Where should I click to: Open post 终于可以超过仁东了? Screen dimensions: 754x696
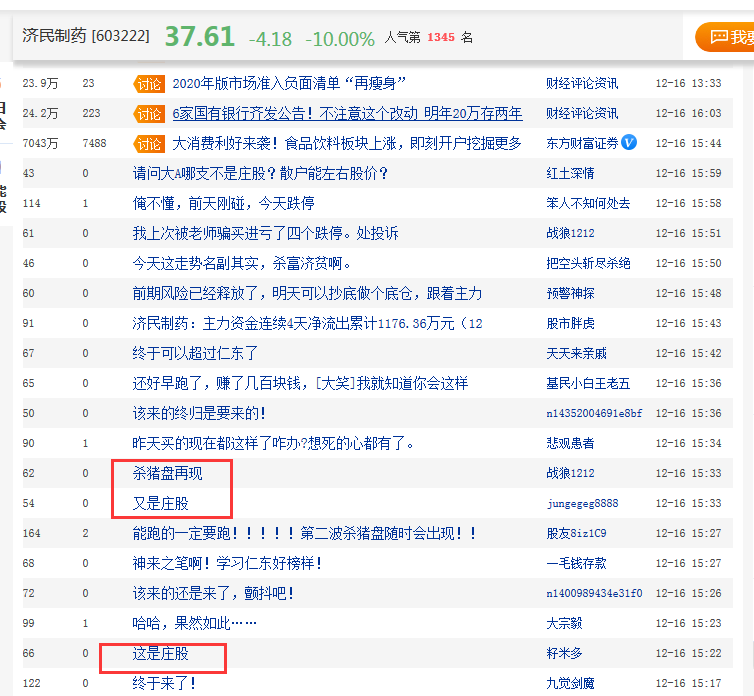tap(195, 354)
